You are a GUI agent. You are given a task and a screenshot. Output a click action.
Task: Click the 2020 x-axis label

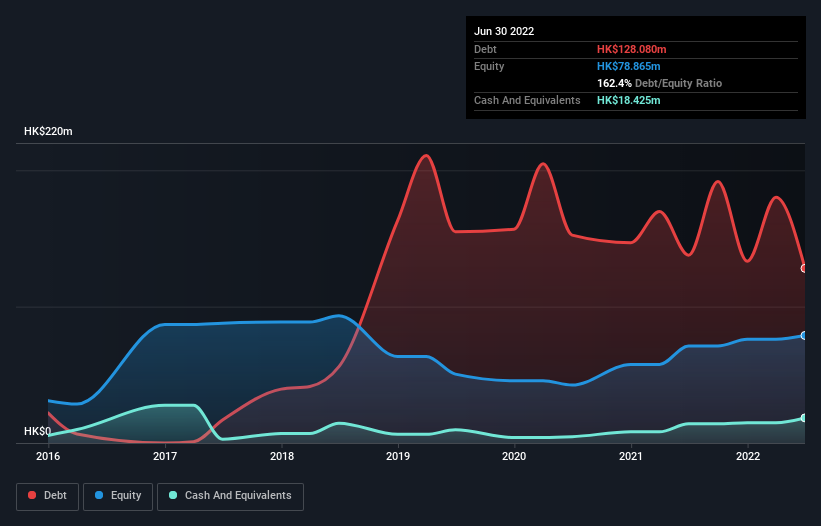pyautogui.click(x=514, y=456)
